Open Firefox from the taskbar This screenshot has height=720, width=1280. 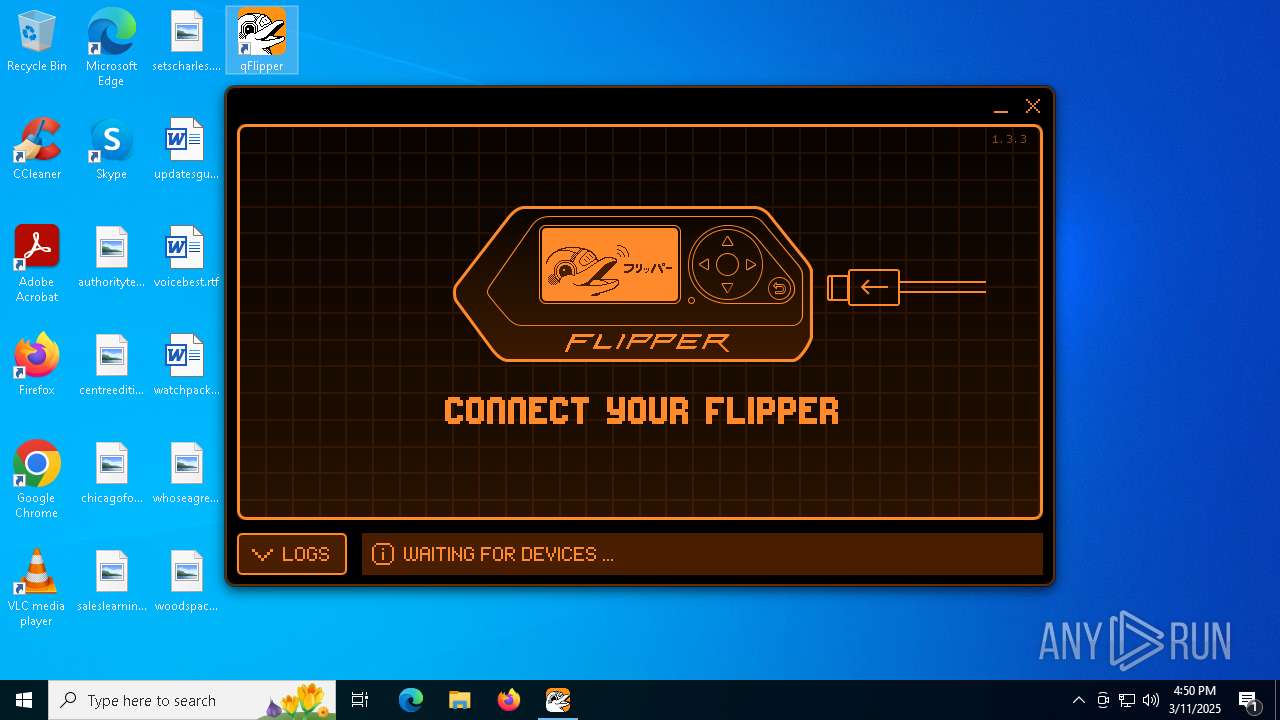click(x=508, y=700)
